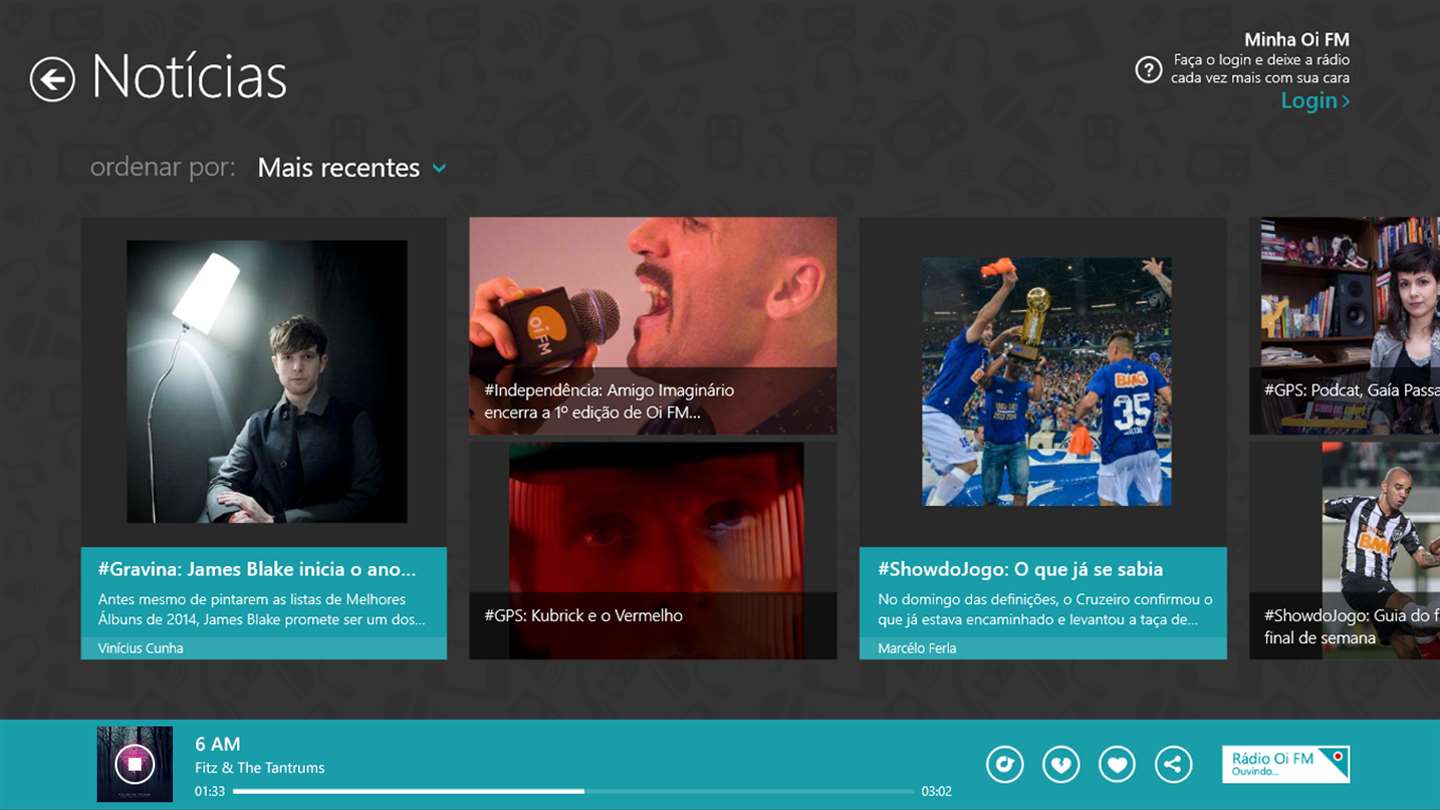Click author name Marcélo Ferla
Viewport: 1440px width, 810px height.
tap(917, 648)
